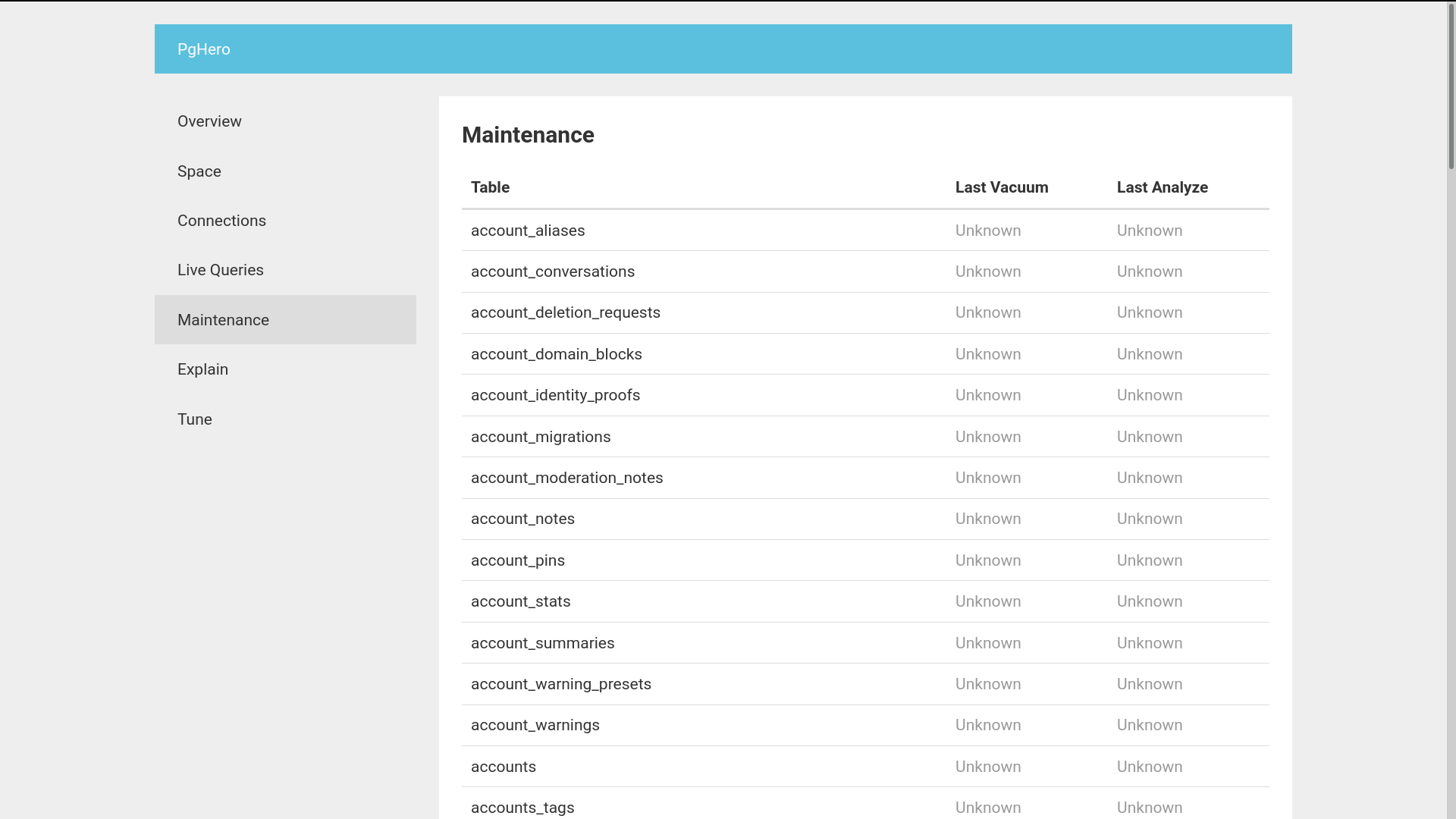
Task: Click the accounts table row name
Action: pyautogui.click(x=503, y=767)
